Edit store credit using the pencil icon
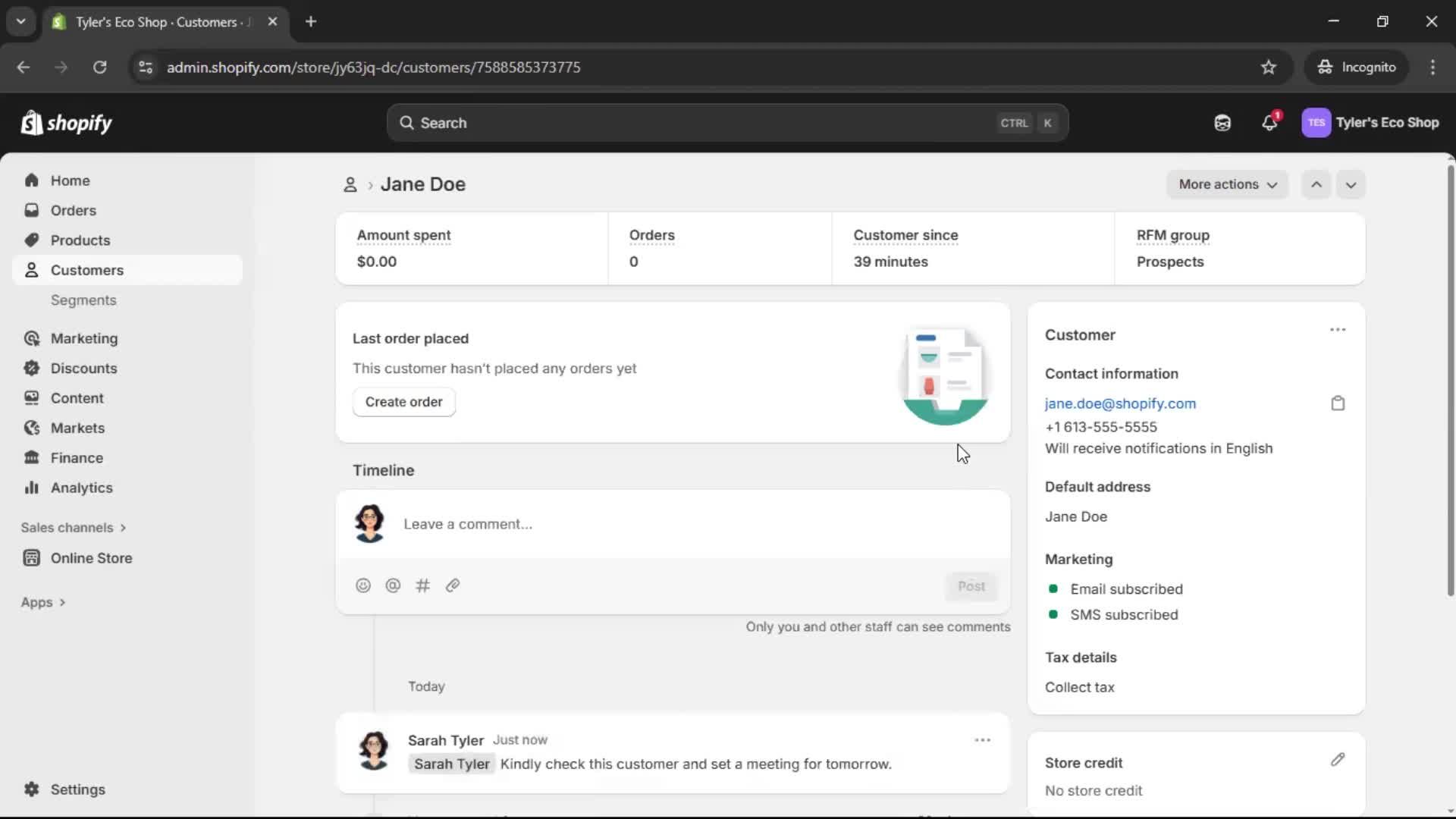Screen dimensions: 1456x819 click(1338, 760)
